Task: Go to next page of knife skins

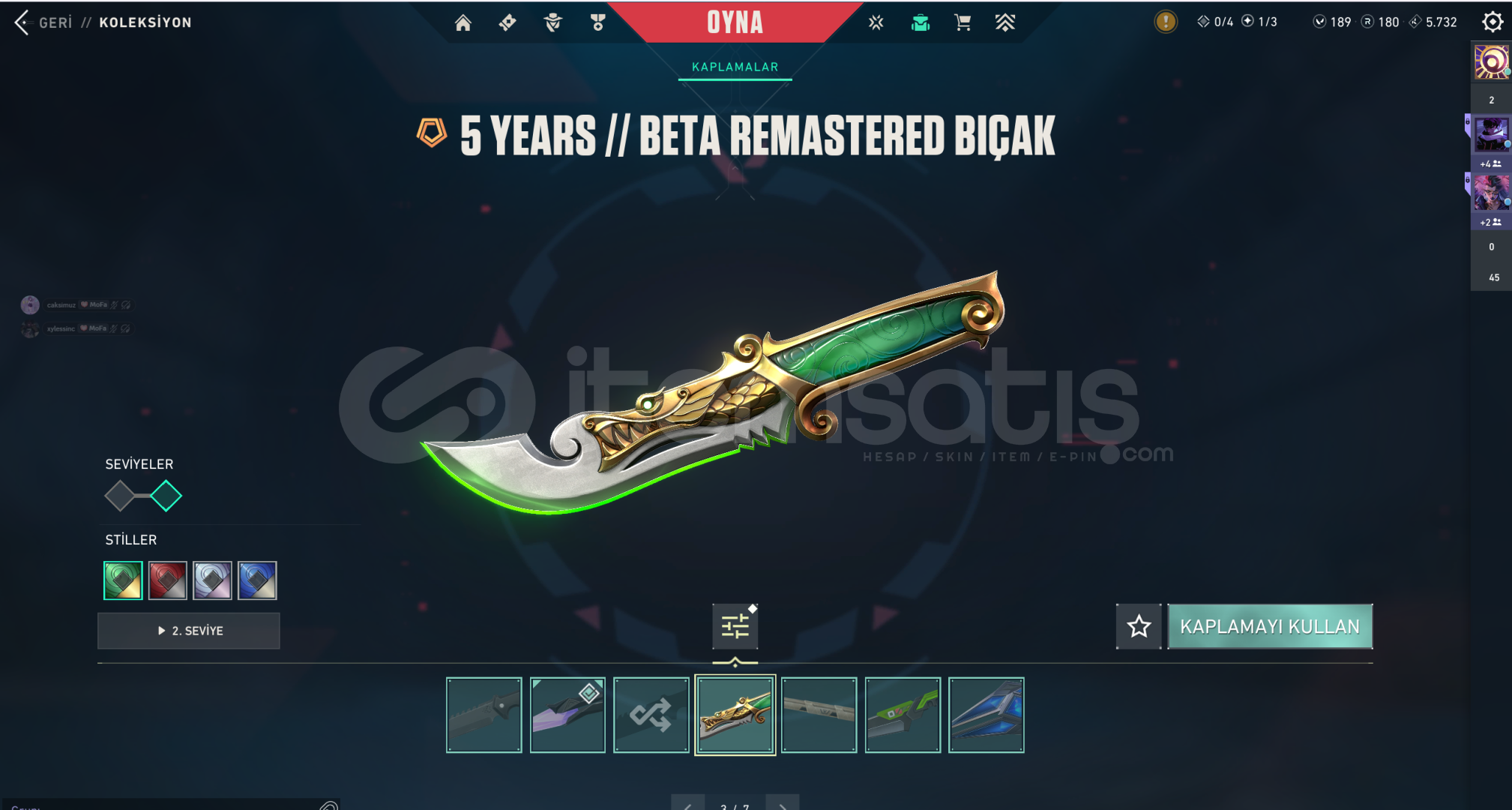Action: (x=783, y=803)
